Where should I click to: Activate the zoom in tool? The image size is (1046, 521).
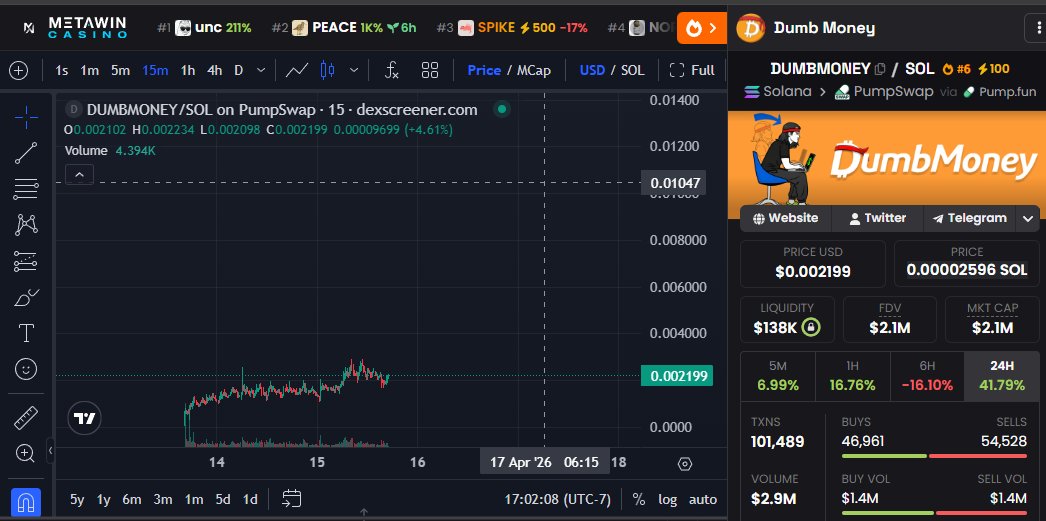[26, 454]
